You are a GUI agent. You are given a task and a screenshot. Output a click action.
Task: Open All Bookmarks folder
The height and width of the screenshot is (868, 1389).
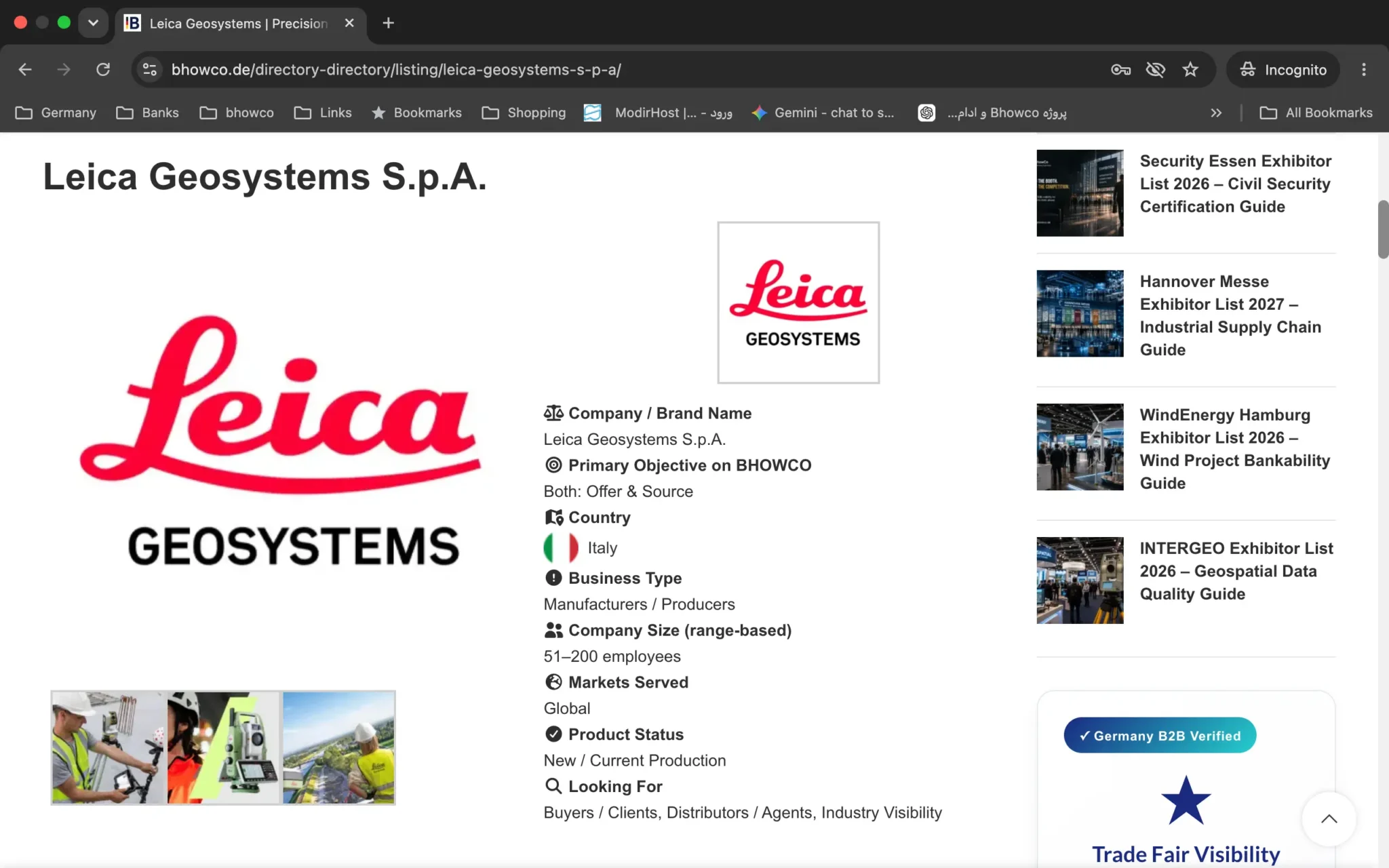coord(1316,113)
